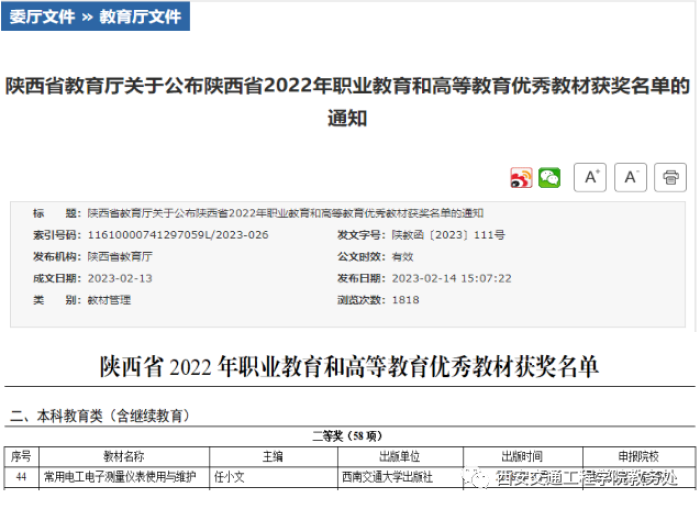
Task: Click editor name 任小文 in table
Action: 230,478
